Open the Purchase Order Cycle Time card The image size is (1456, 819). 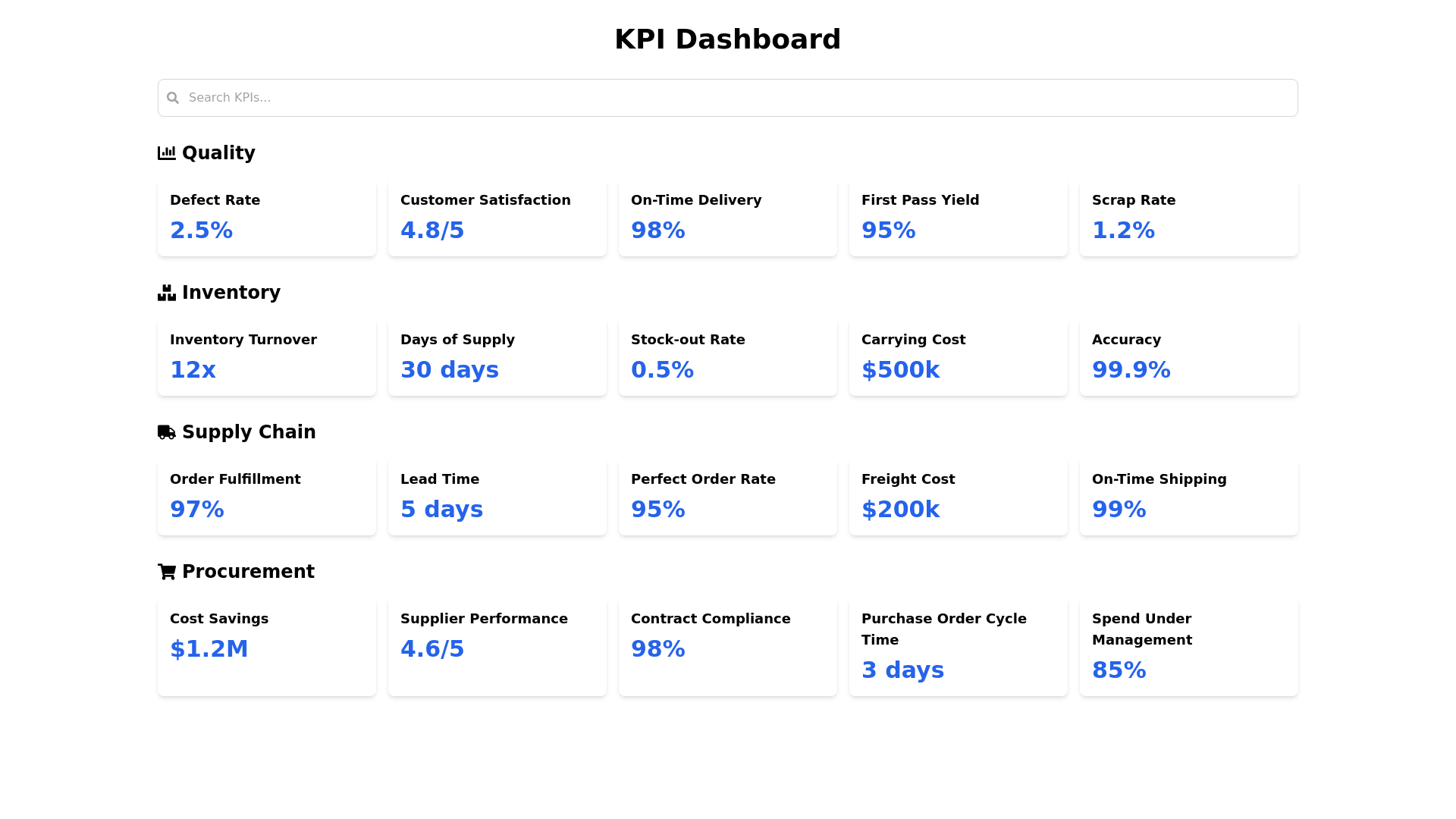pos(959,646)
